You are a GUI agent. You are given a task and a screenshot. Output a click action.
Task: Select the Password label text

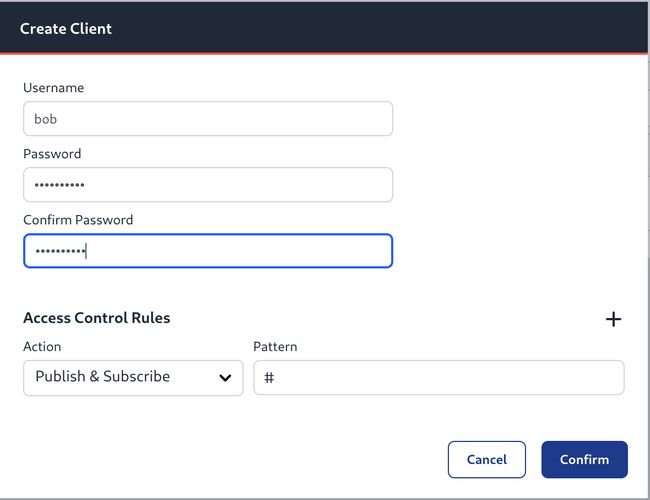tap(52, 154)
